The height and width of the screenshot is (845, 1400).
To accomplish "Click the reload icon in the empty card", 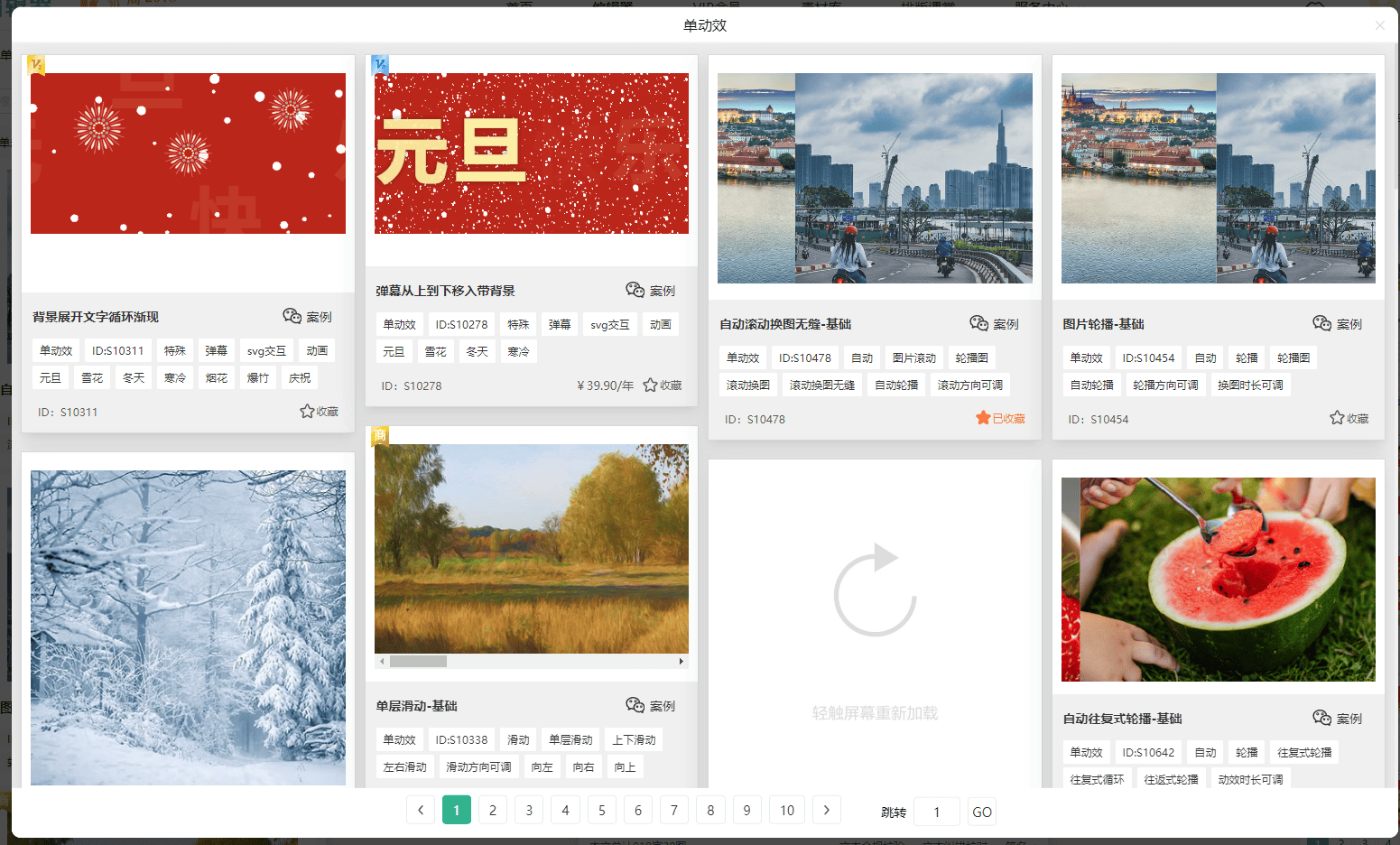I will pos(875,590).
